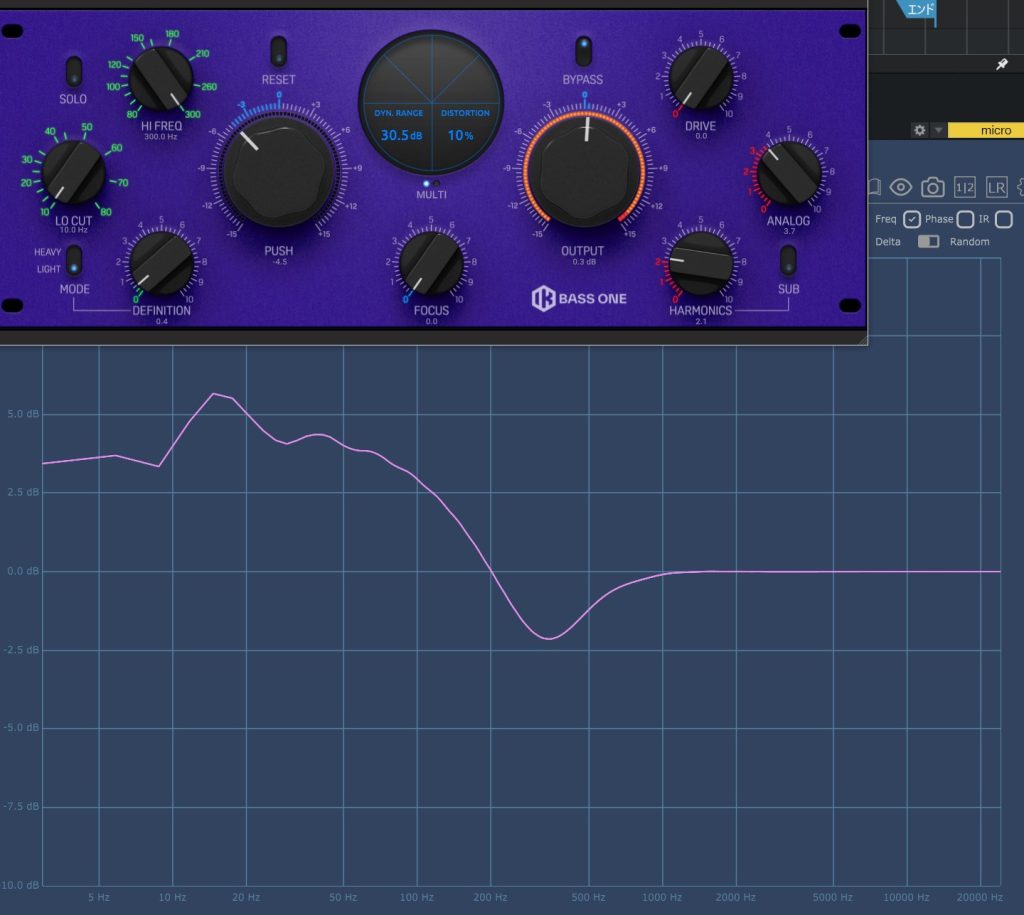The image size is (1024, 915).
Task: Open the dropdown arrow beside the gear
Action: [938, 130]
